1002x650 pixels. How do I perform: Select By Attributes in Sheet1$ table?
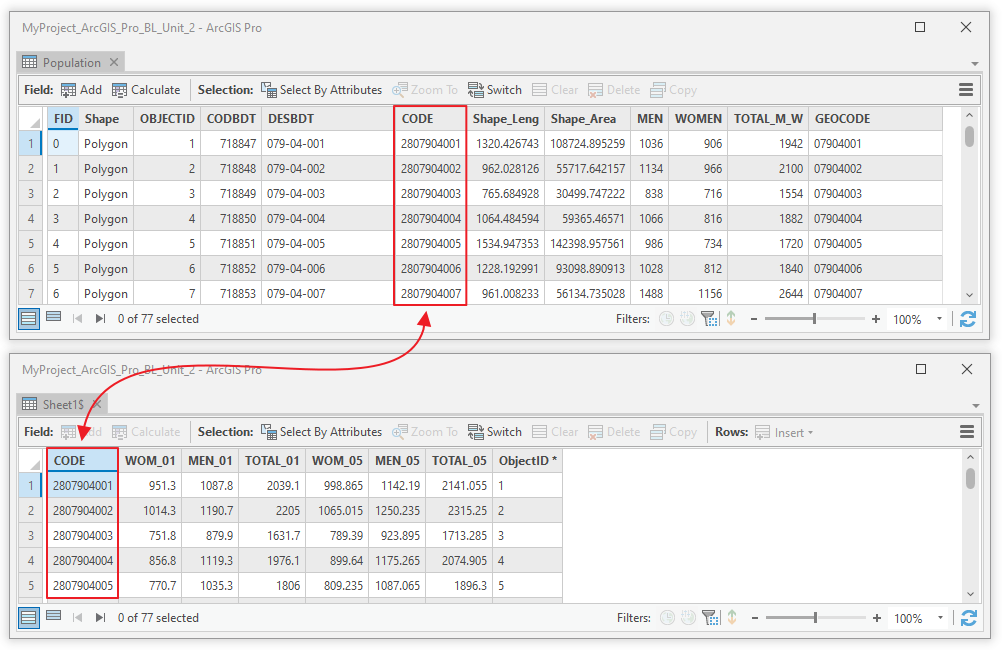coord(321,432)
